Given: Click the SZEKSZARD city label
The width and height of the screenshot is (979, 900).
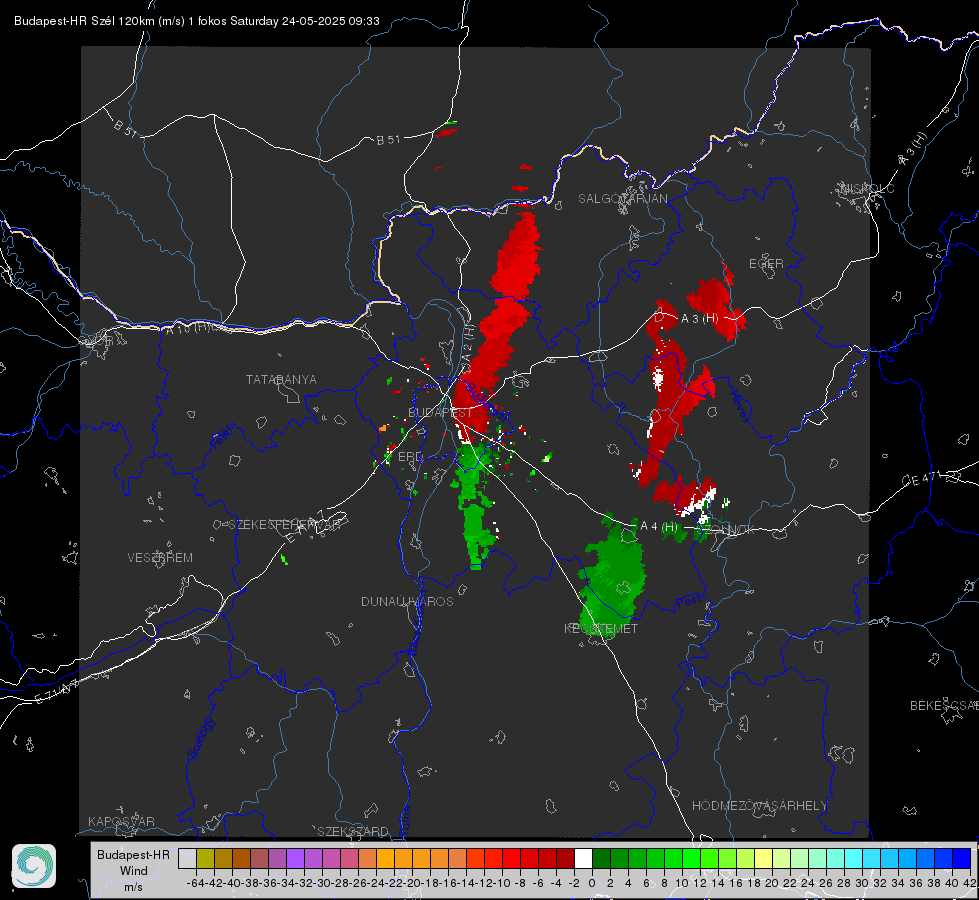Looking at the screenshot, I should pyautogui.click(x=353, y=831).
